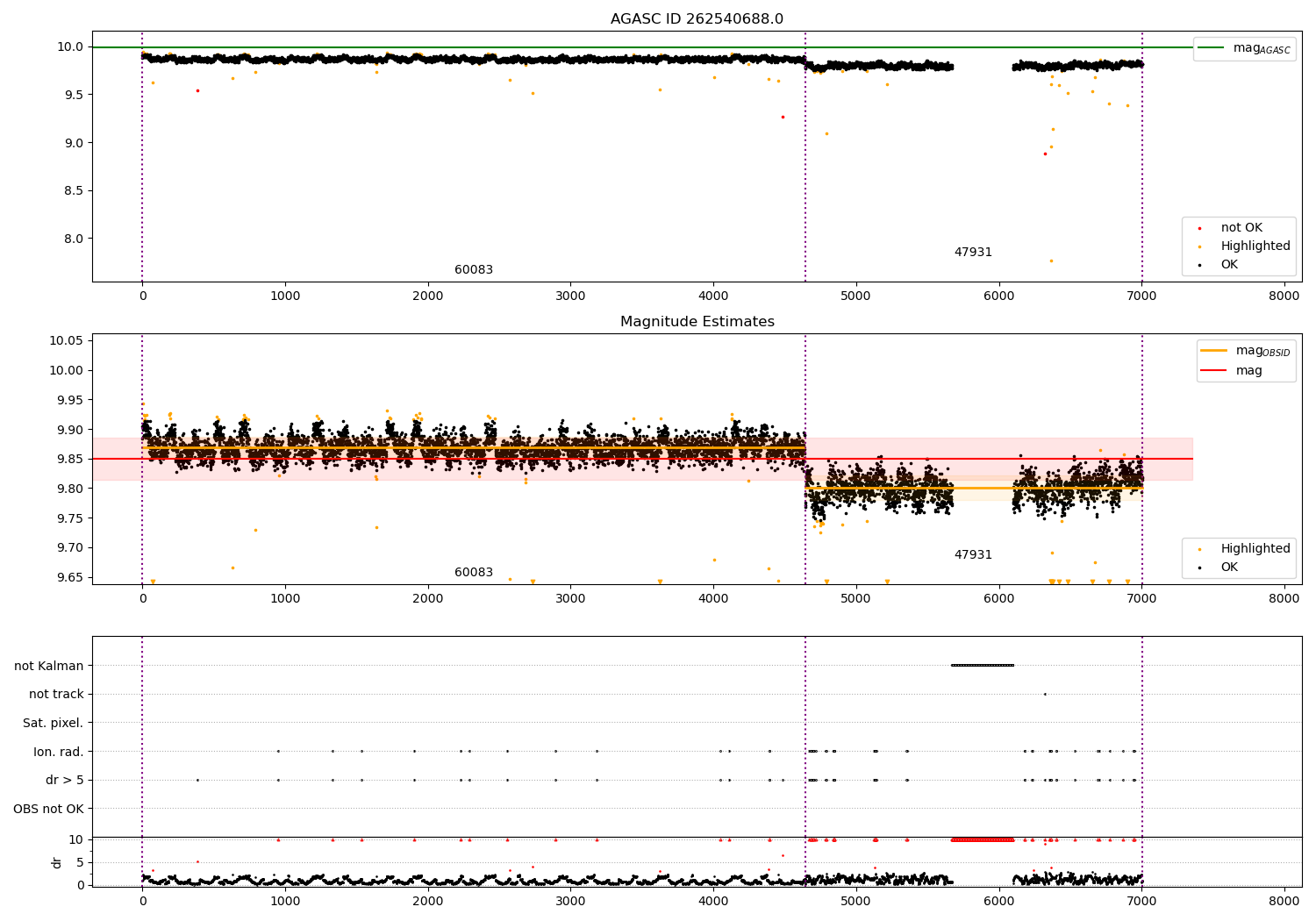This screenshot has height=921, width=1316.
Task: Select the 'Highlighted' legend entry in the top plot
Action: 1255,246
